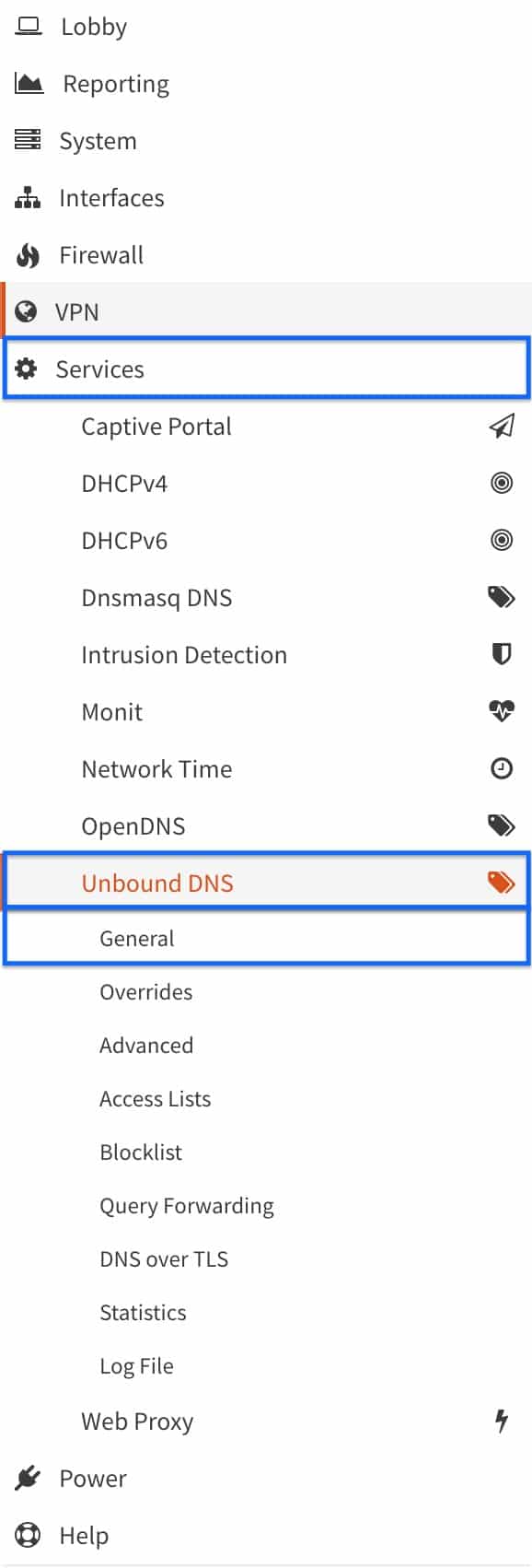
Task: Click the Intrusion Detection shield icon
Action: pyautogui.click(x=502, y=654)
